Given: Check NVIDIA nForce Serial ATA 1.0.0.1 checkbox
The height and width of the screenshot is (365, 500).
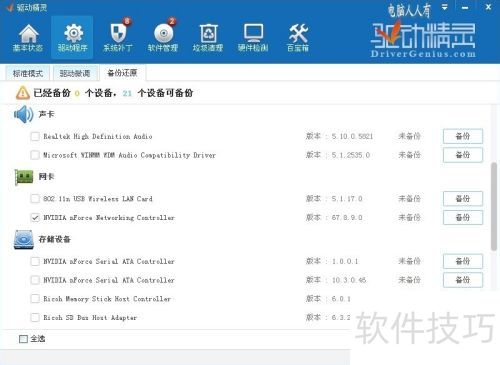Looking at the screenshot, I should tap(35, 261).
